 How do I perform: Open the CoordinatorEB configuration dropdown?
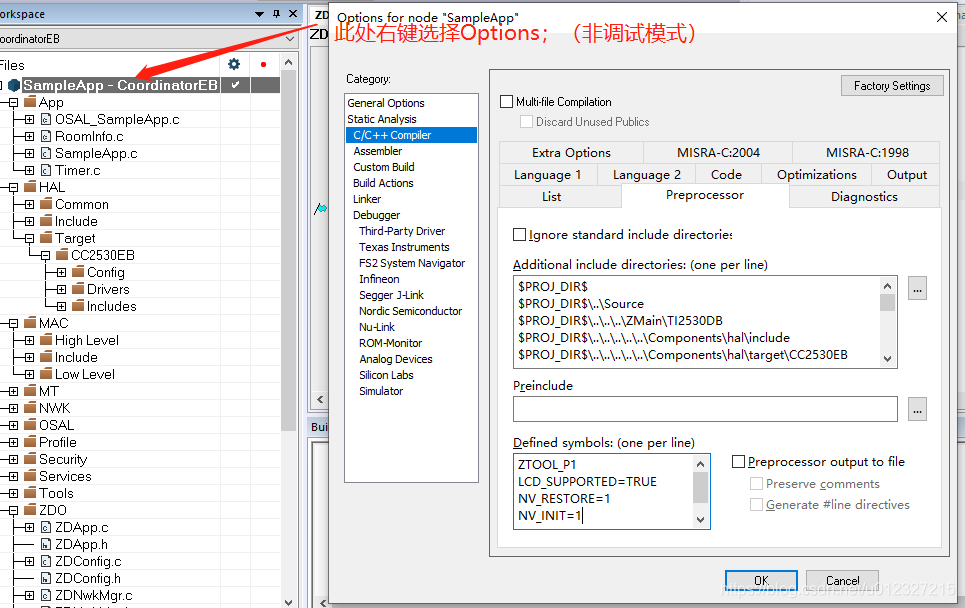[x=290, y=39]
